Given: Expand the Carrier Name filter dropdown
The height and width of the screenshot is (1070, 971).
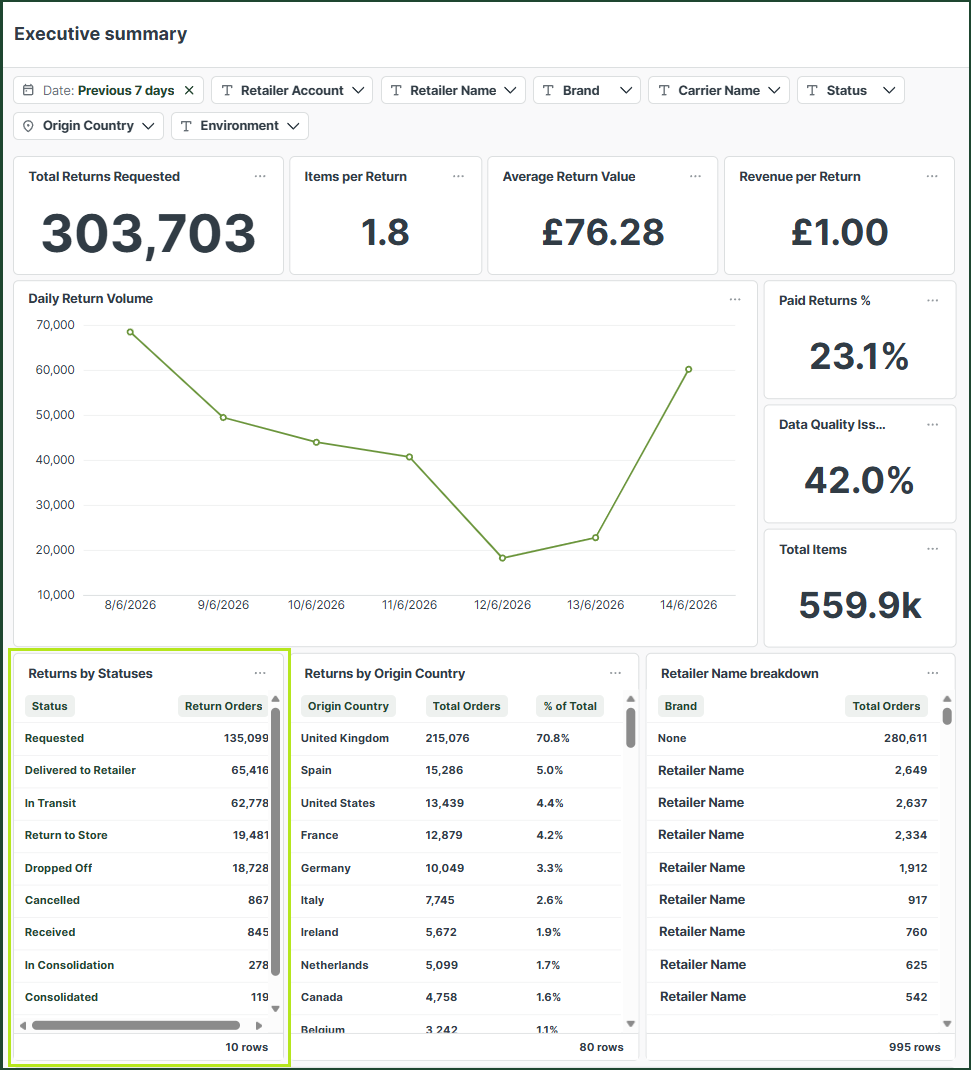Looking at the screenshot, I should (719, 90).
